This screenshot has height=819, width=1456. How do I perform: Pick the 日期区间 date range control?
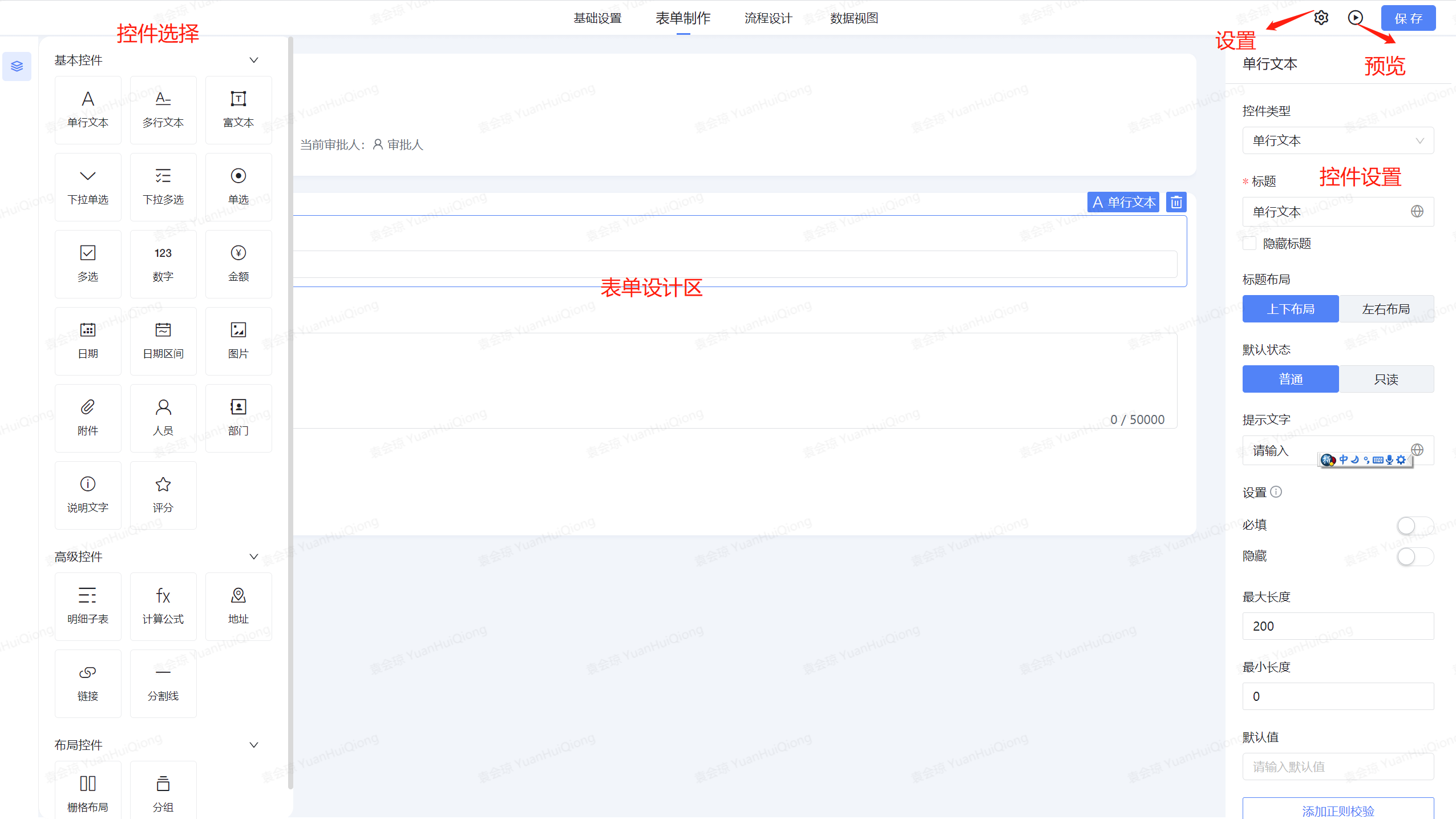click(163, 340)
